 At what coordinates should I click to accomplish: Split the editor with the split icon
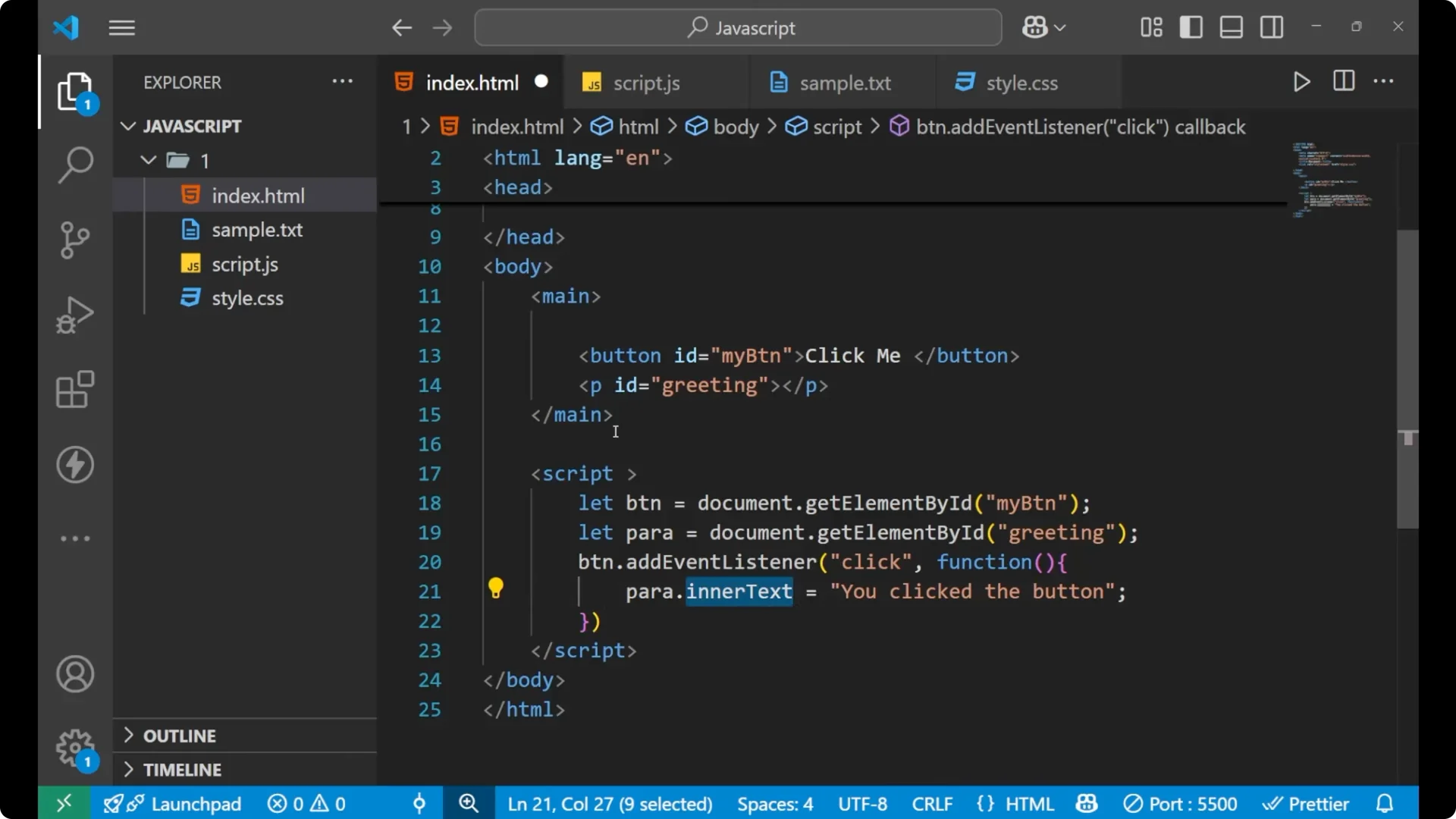(x=1343, y=81)
